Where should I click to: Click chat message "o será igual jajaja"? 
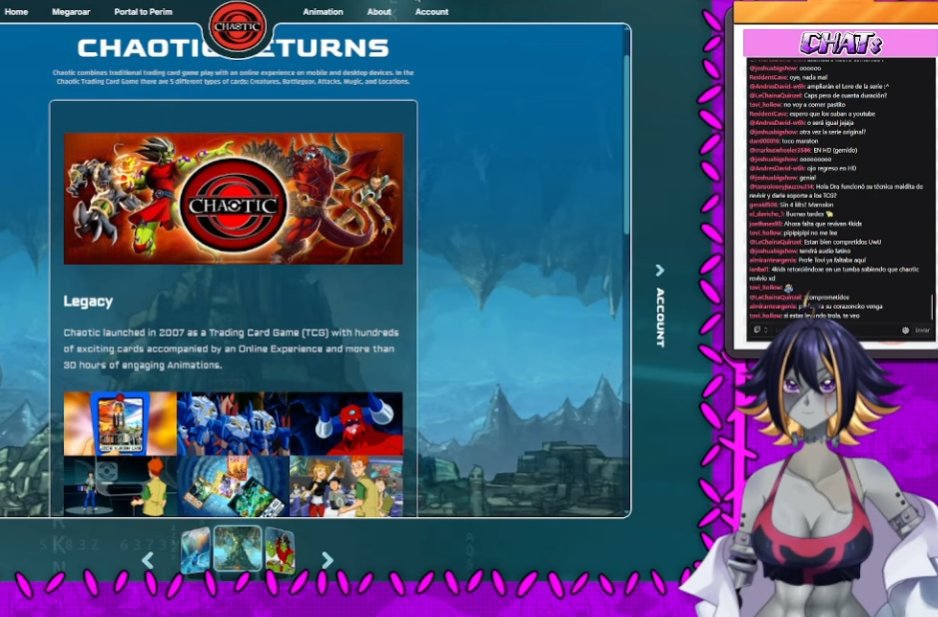point(830,123)
